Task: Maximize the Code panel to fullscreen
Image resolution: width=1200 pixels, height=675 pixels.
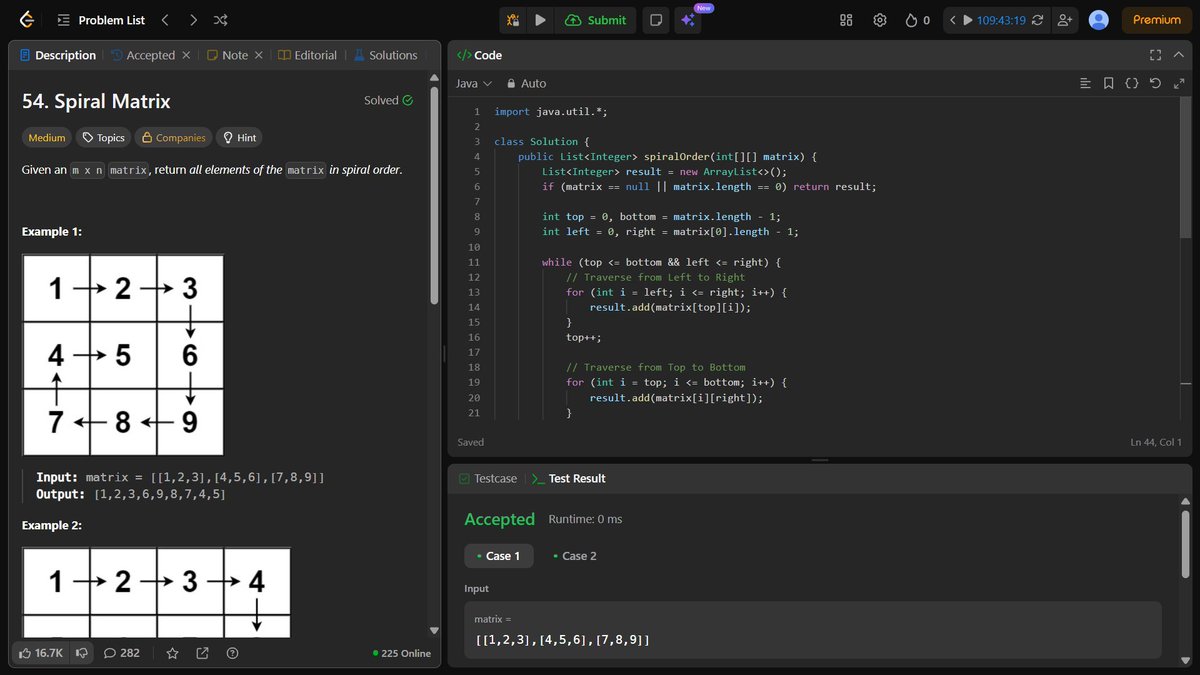Action: tap(1155, 55)
